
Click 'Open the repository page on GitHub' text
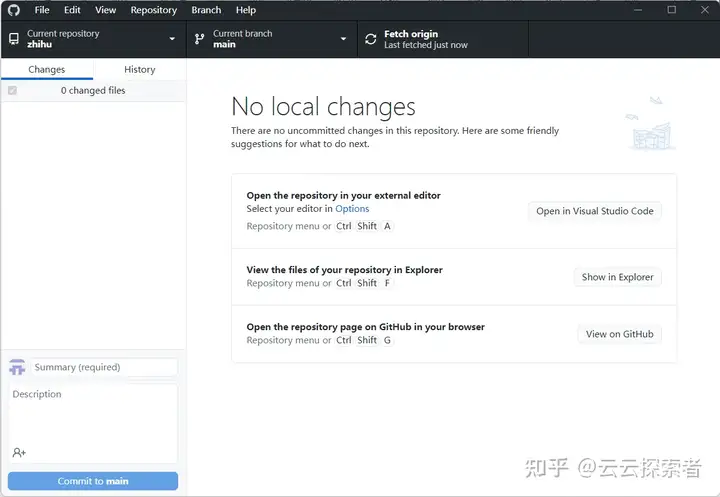pos(366,327)
